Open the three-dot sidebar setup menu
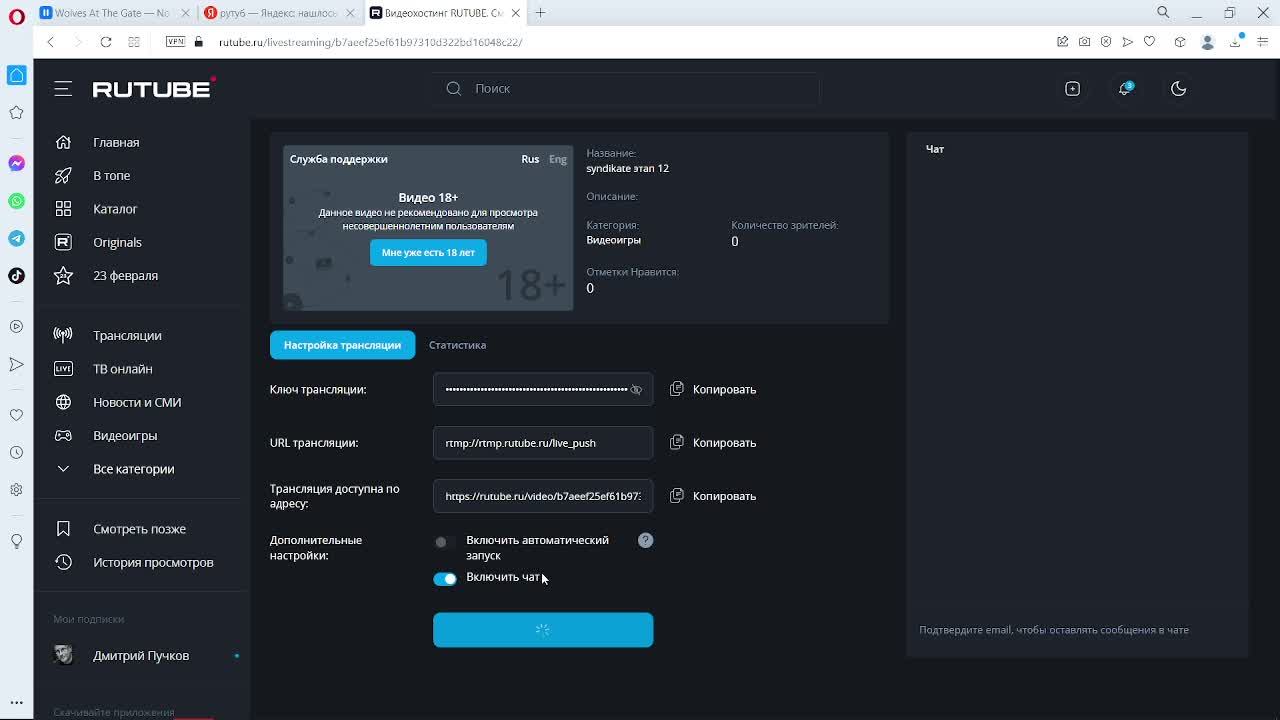The image size is (1280, 720). [x=16, y=702]
